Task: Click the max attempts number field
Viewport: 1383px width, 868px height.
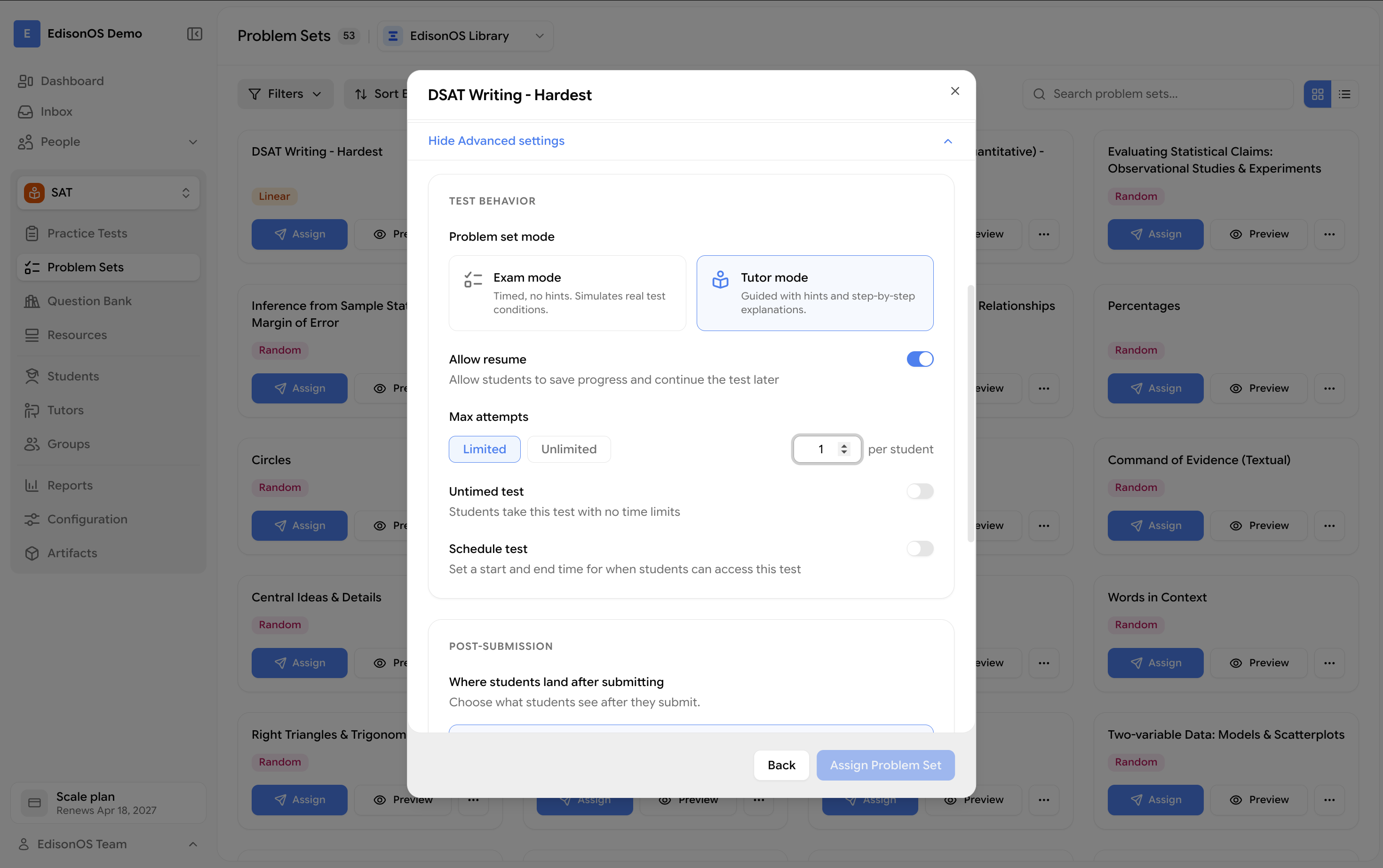Action: point(827,449)
